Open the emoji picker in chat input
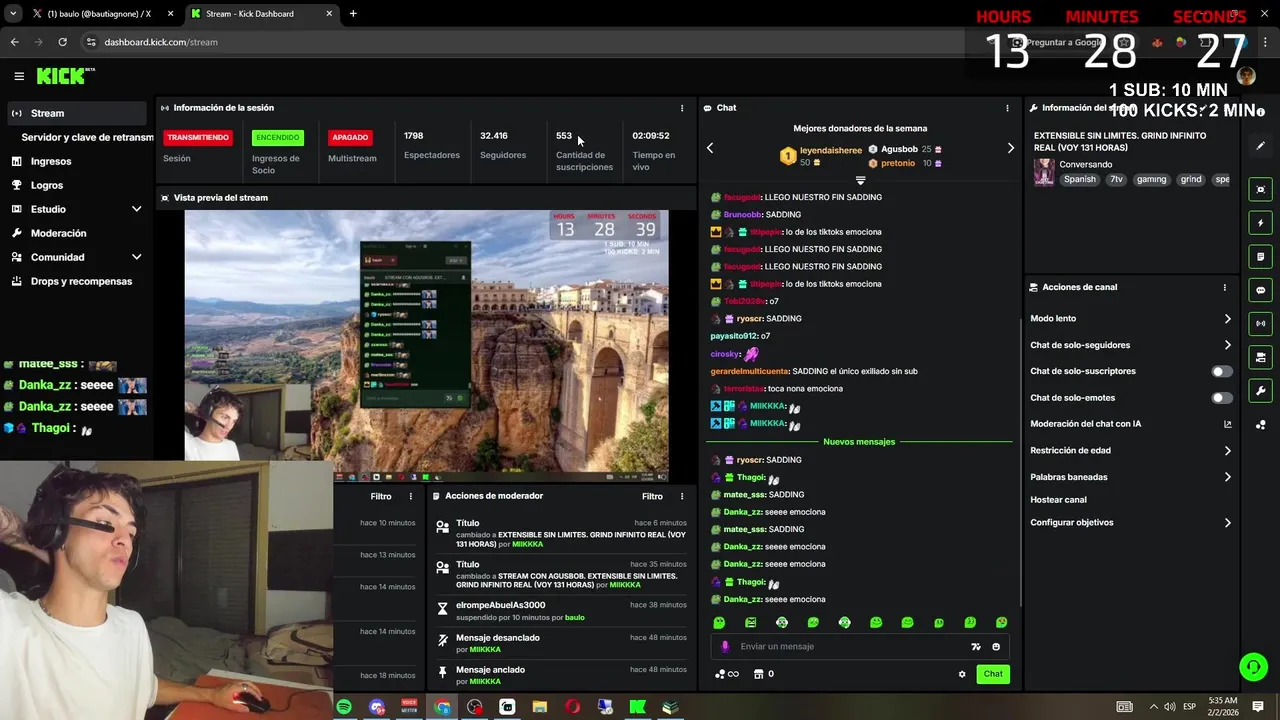Screen dimensions: 1280x720 point(996,646)
